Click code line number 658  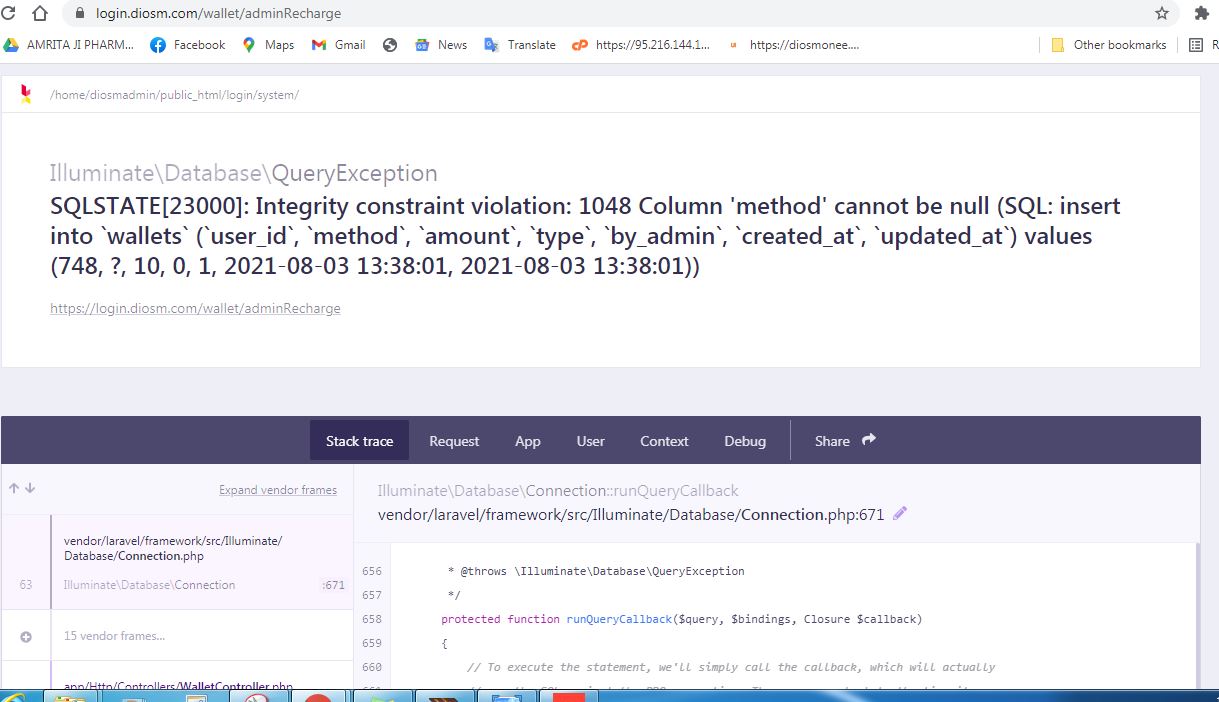(371, 619)
